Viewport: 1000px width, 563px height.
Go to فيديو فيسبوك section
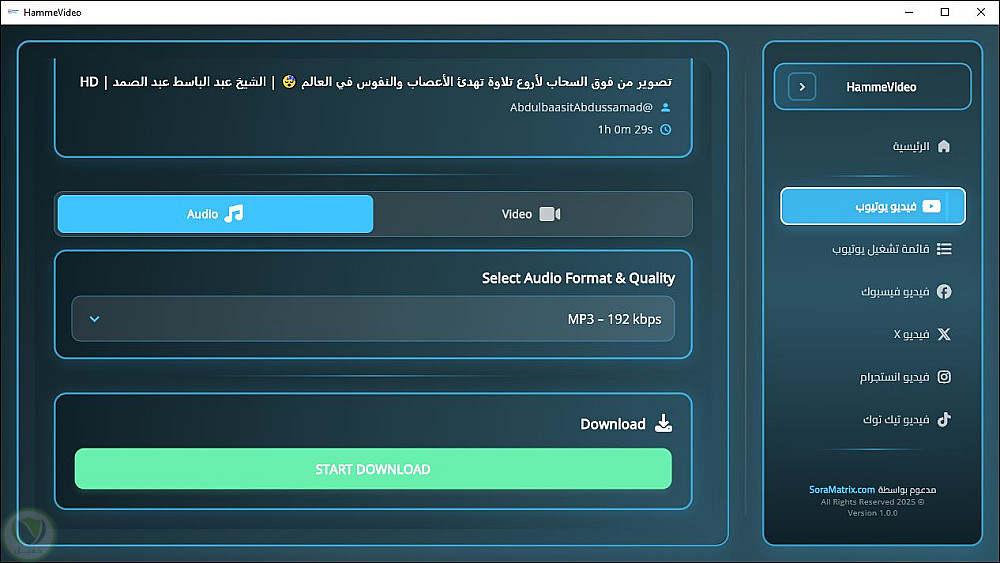point(906,291)
